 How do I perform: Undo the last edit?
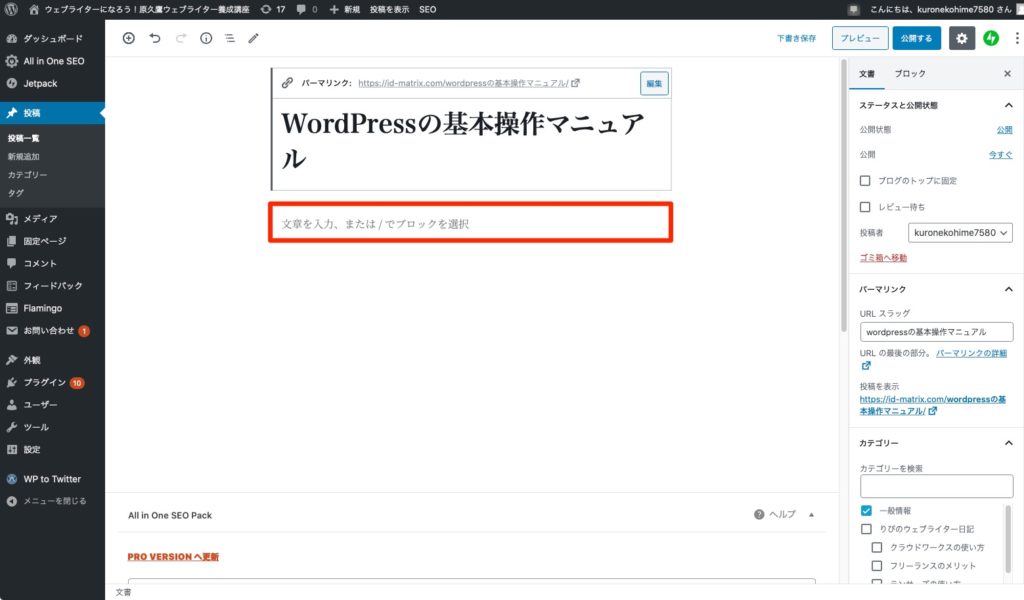point(155,39)
